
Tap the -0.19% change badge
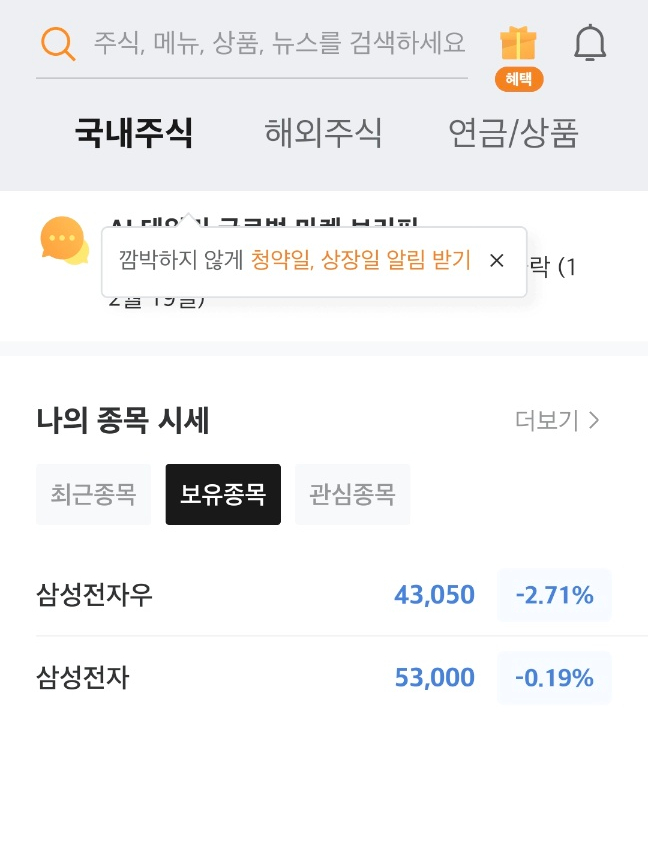pyautogui.click(x=554, y=678)
